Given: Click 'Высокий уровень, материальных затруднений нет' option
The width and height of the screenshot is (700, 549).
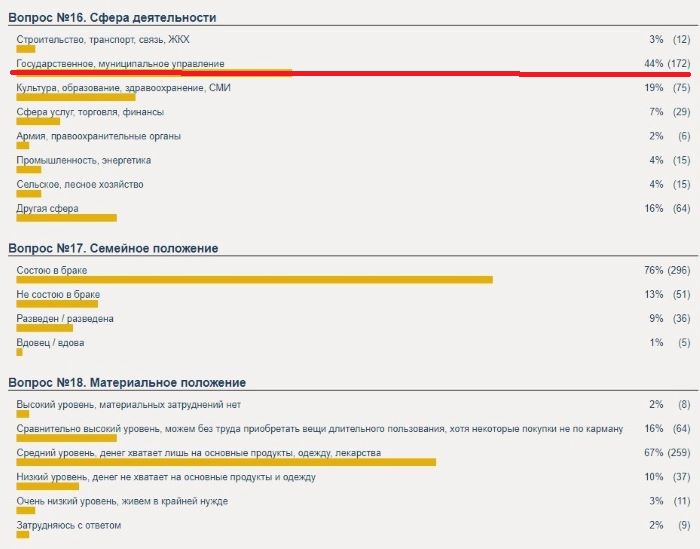Looking at the screenshot, I should [129, 405].
